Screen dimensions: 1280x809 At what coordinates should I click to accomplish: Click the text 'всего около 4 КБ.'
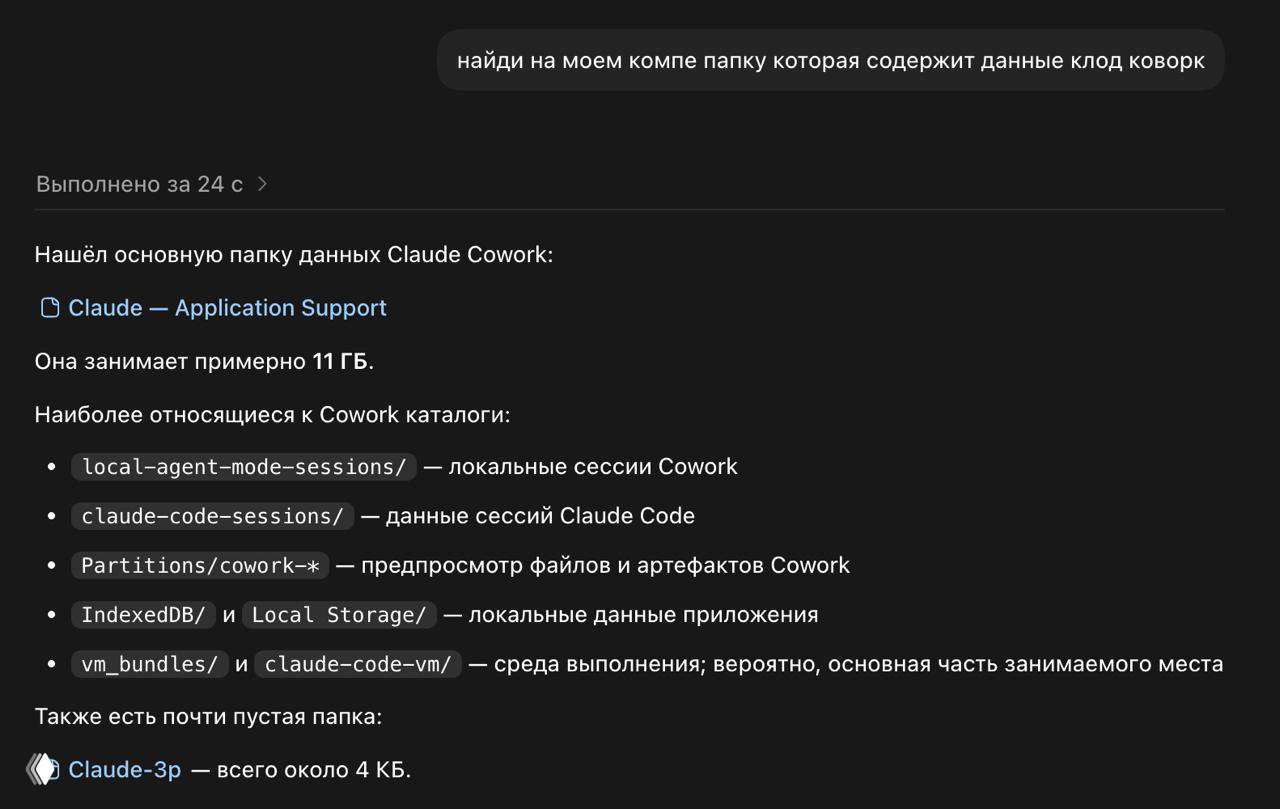[x=314, y=770]
